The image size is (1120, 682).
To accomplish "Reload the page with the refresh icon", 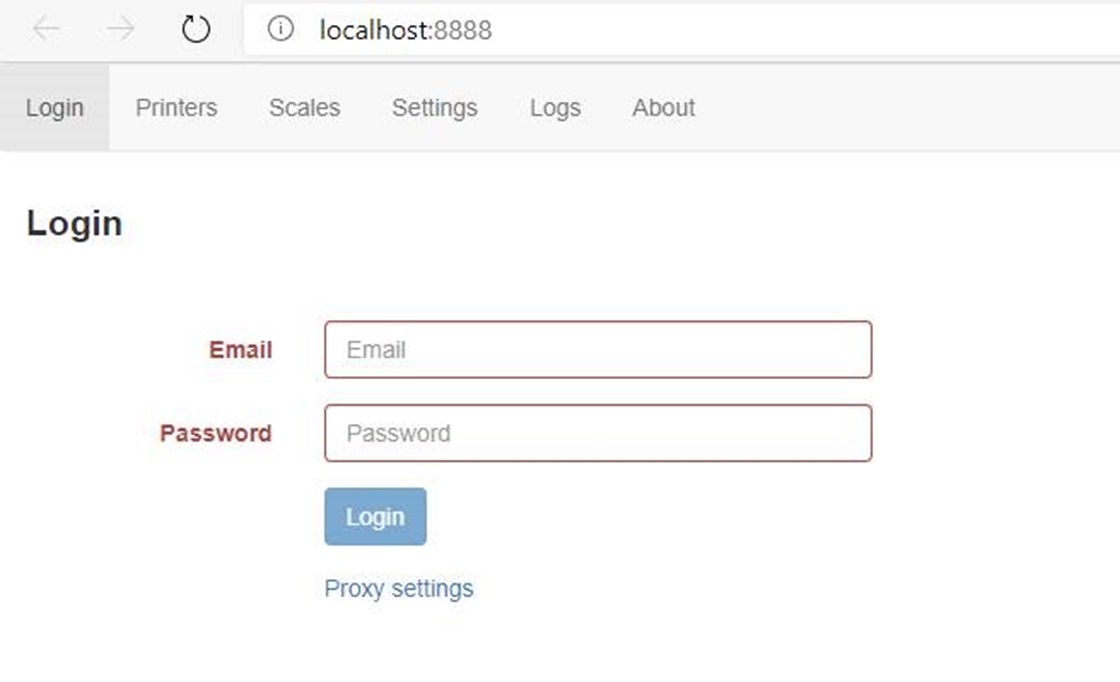I will click(196, 29).
